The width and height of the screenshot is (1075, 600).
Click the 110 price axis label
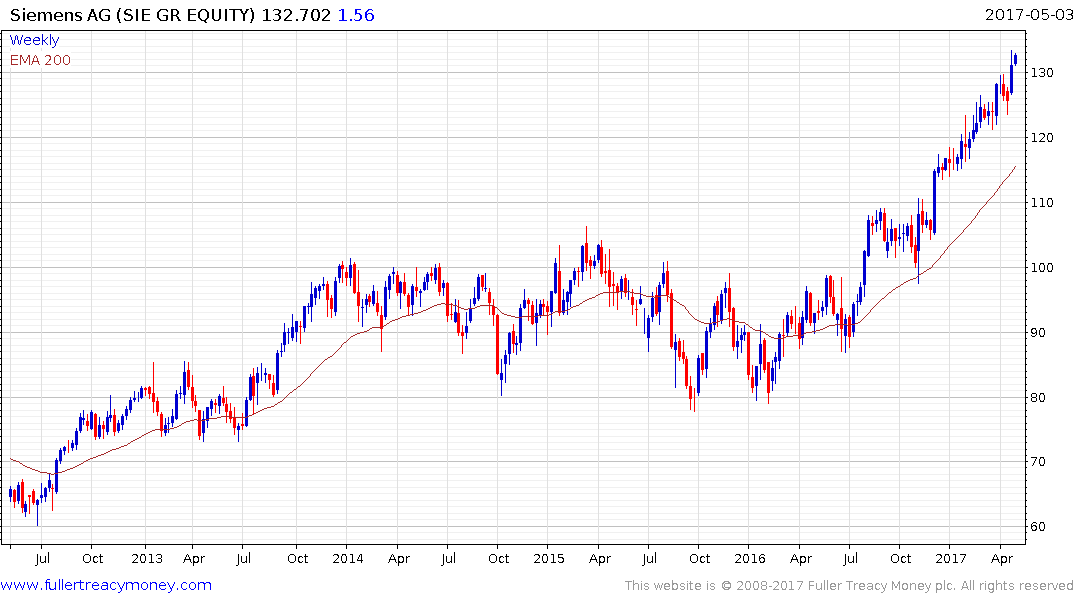tap(1042, 203)
